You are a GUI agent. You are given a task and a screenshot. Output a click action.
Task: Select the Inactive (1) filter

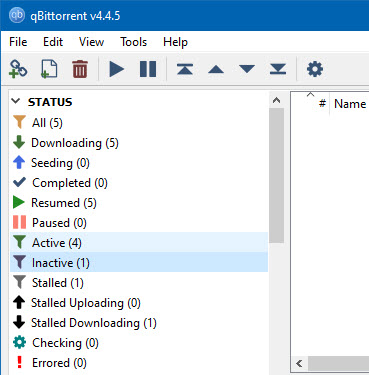tap(139, 262)
